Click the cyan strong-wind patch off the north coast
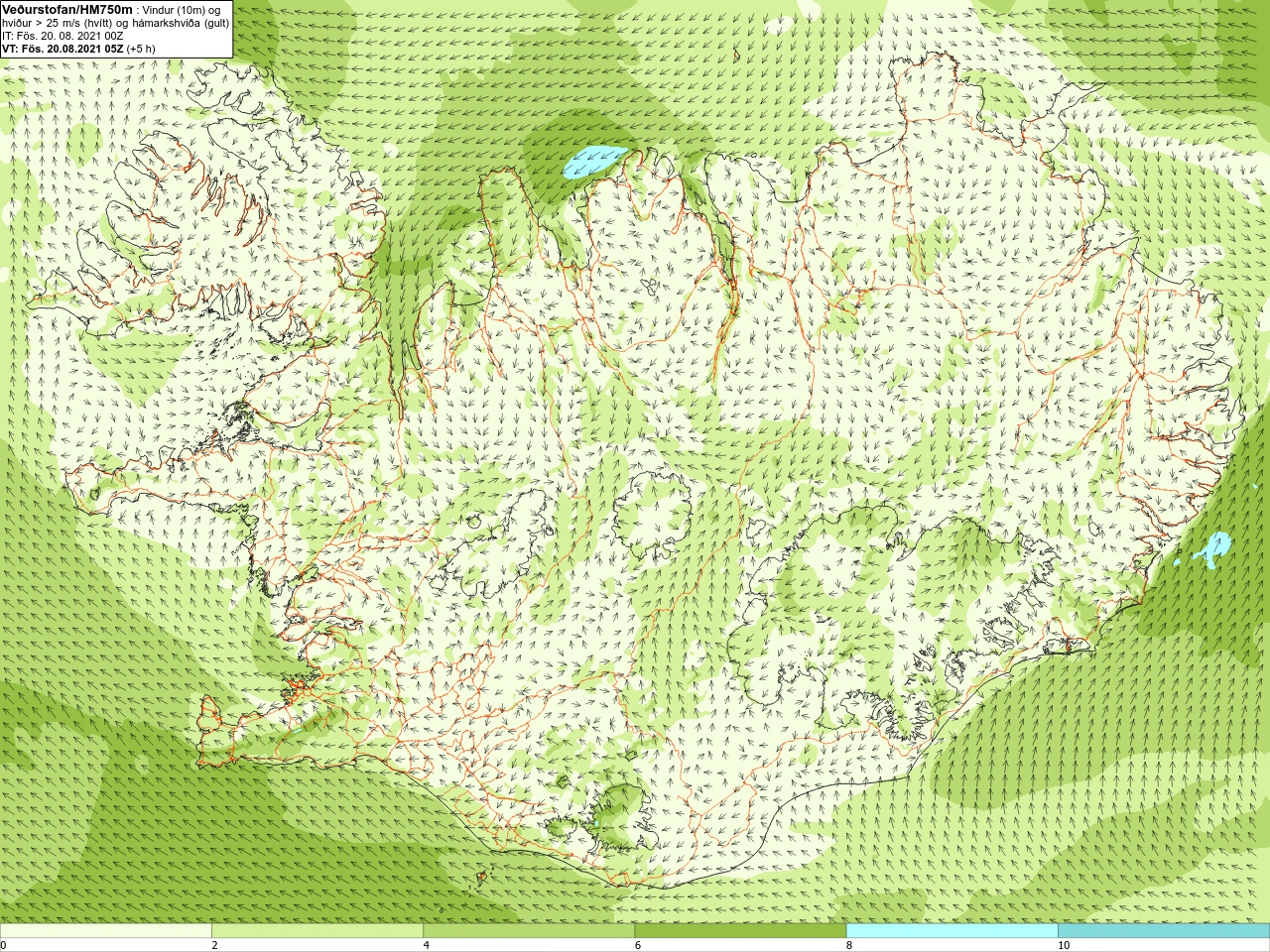Screen dimensions: 1270x952 (594, 161)
